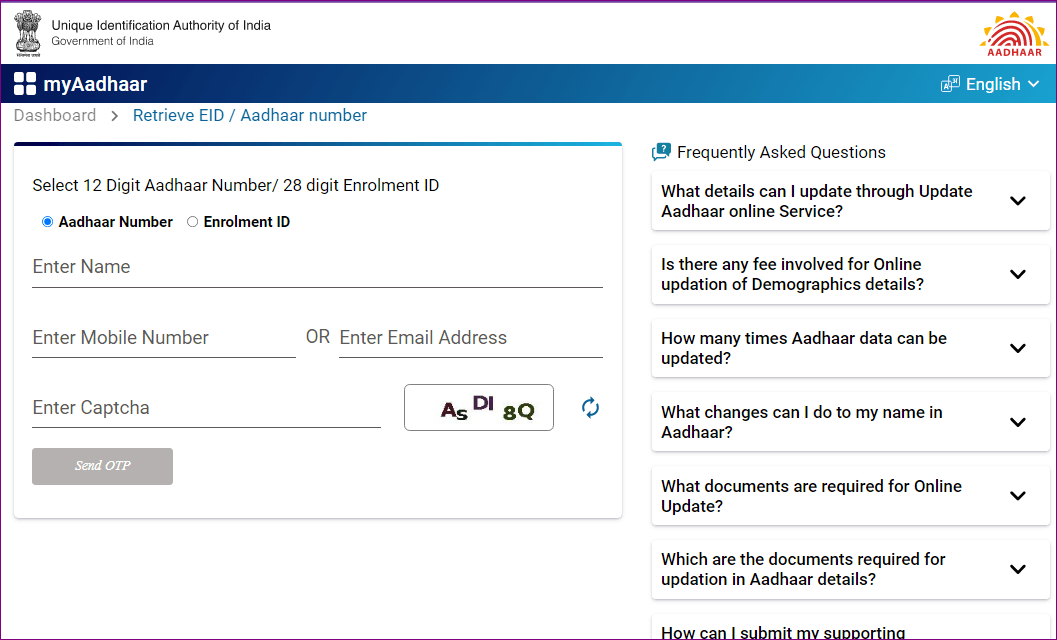Expand FAQ on how many times data updated

(x=1017, y=349)
